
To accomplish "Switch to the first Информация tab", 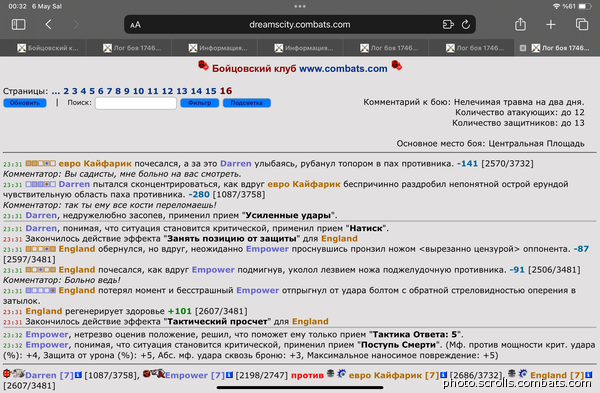I will tap(218, 48).
